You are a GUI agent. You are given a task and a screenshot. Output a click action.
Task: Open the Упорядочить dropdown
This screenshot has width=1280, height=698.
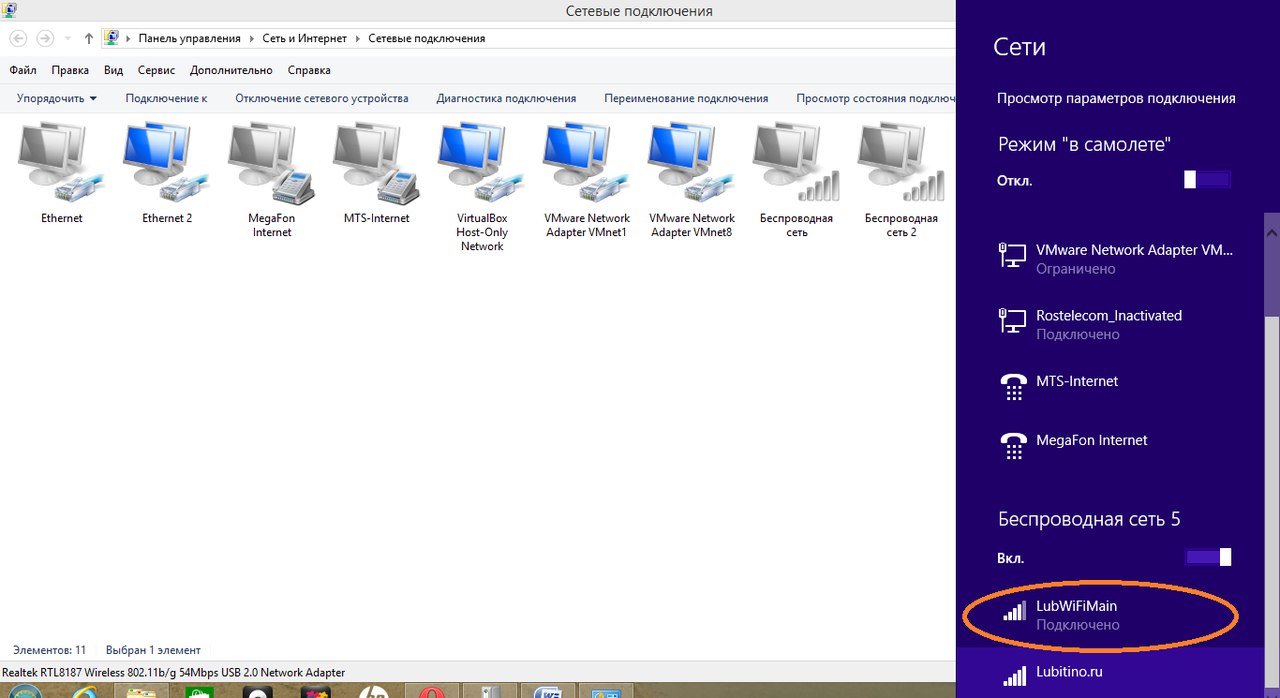coord(57,98)
